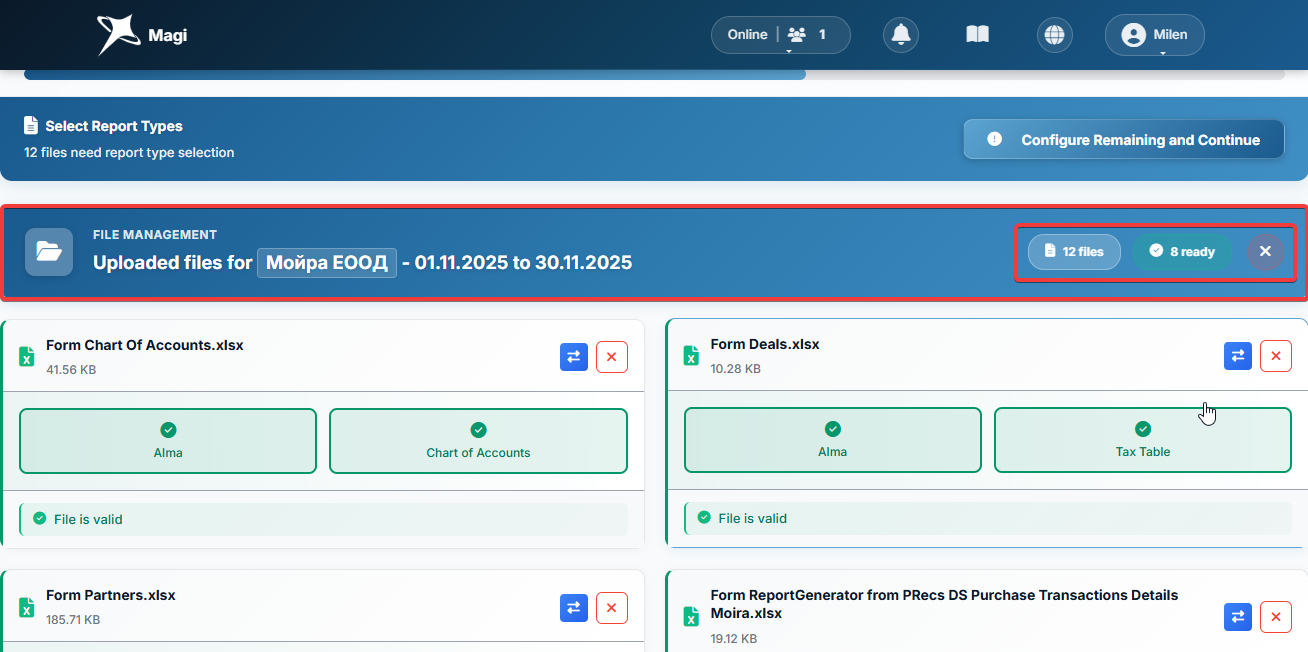Screen dimensions: 1308x652
Task: Remove Form Deals.xlsx
Action: pos(1276,356)
